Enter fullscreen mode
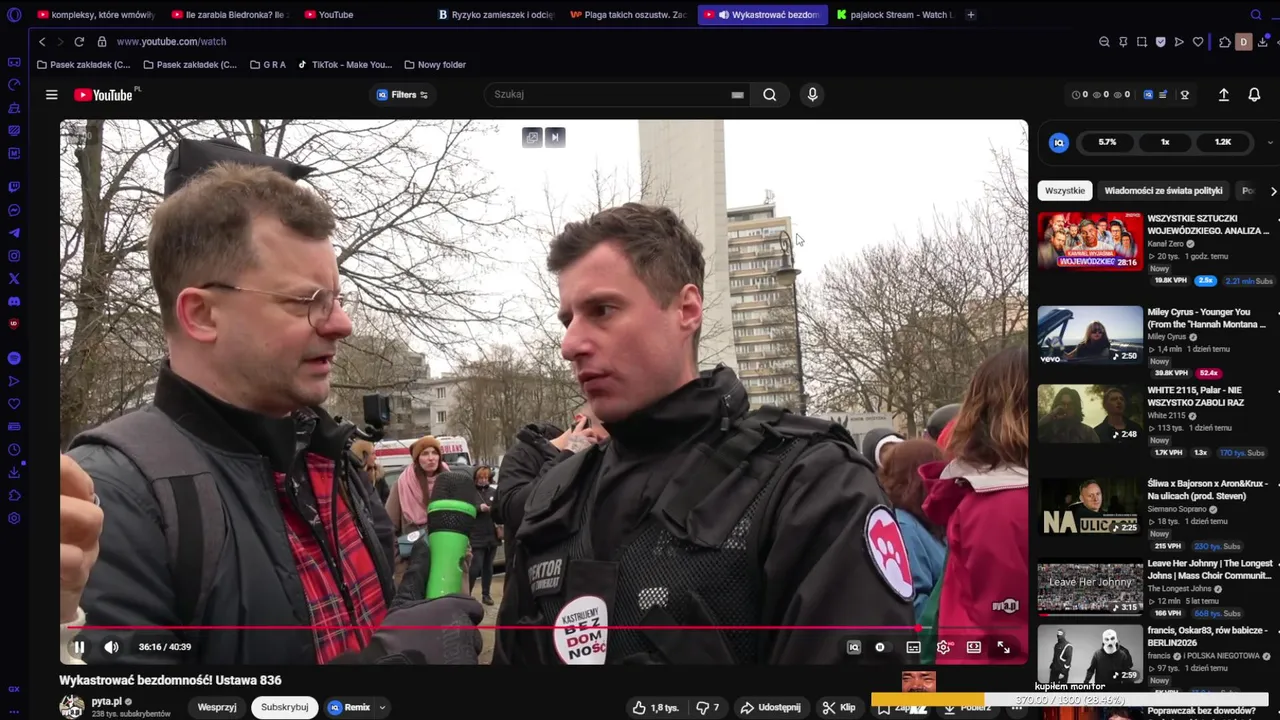Screen dimensions: 1280x720 click(x=1003, y=647)
